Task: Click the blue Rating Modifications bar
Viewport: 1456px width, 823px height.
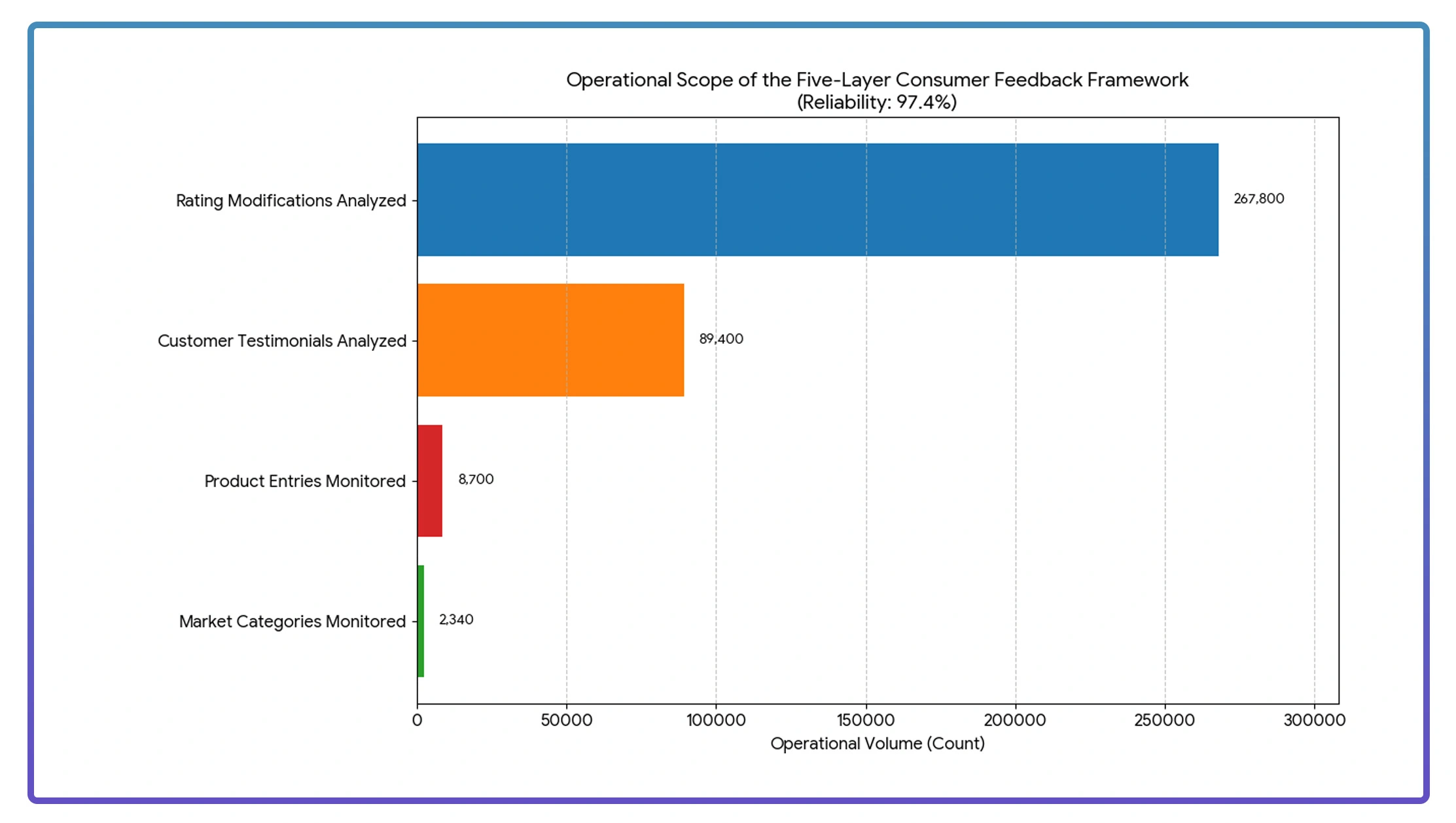Action: [x=817, y=200]
